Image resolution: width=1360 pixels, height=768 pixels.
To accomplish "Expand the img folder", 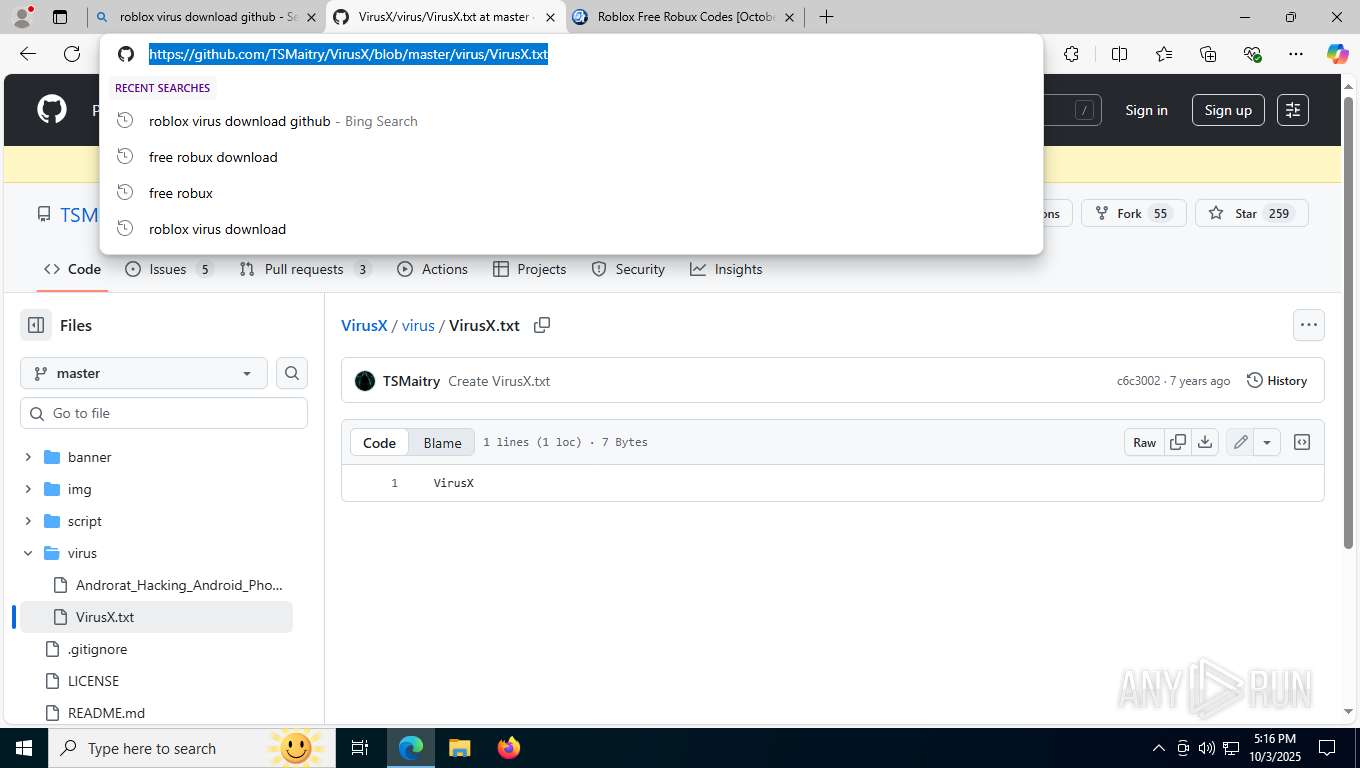I will (x=28, y=489).
